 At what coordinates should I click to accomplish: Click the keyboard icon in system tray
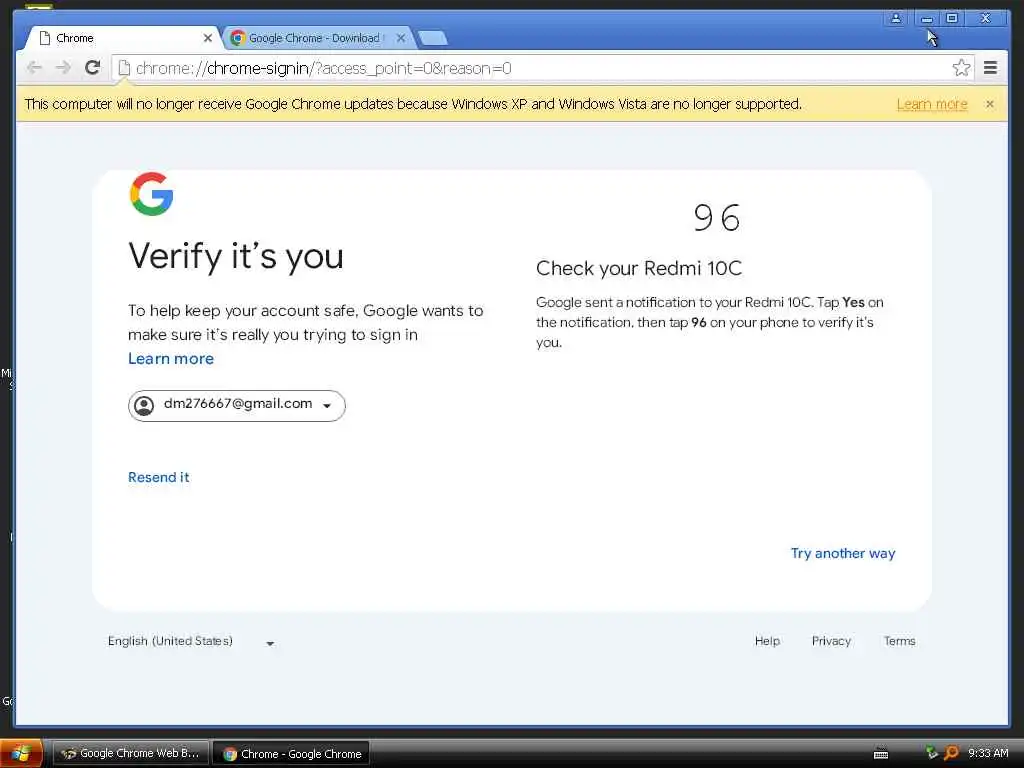[881, 754]
